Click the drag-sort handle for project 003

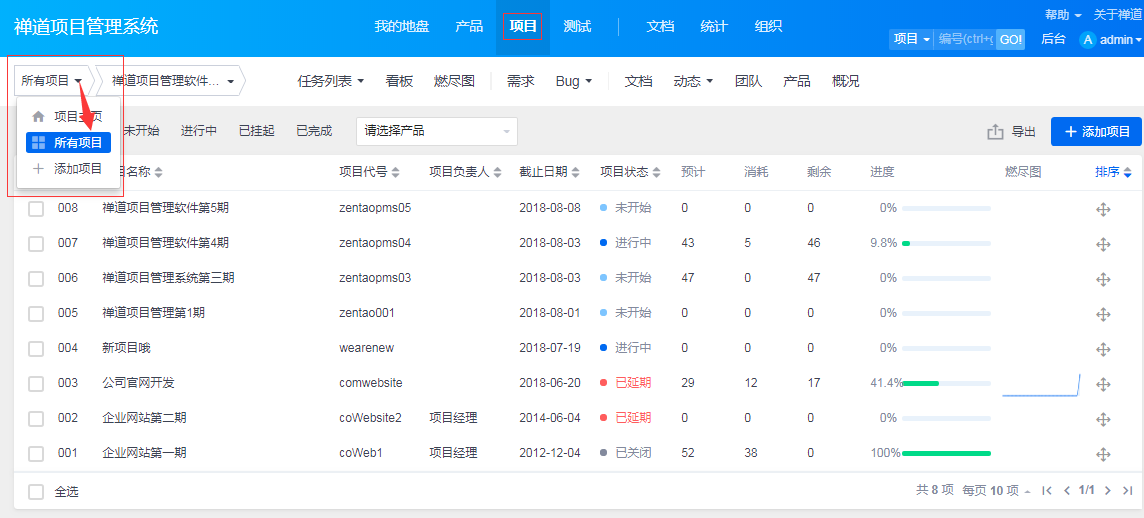(1103, 384)
